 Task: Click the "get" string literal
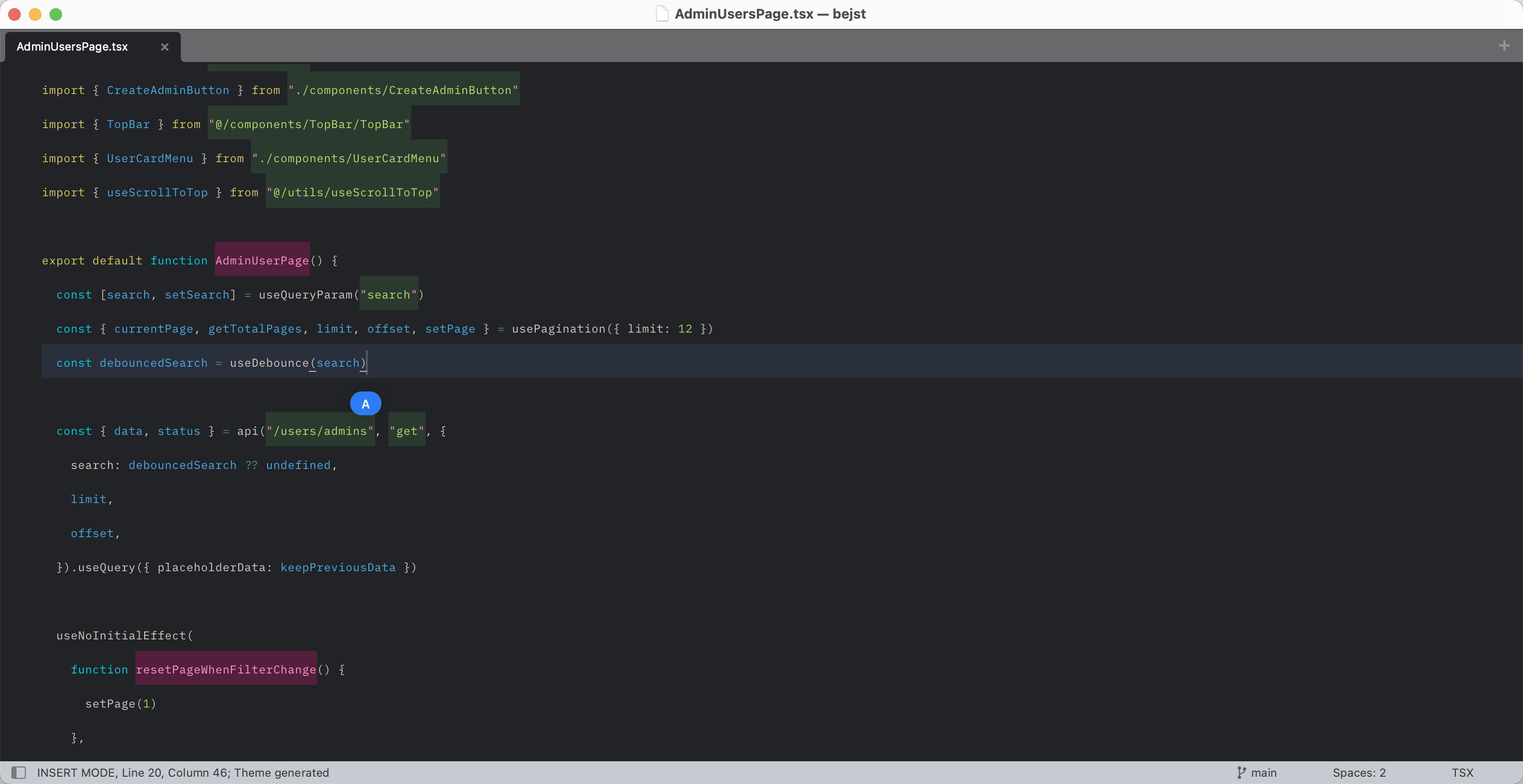tap(407, 431)
